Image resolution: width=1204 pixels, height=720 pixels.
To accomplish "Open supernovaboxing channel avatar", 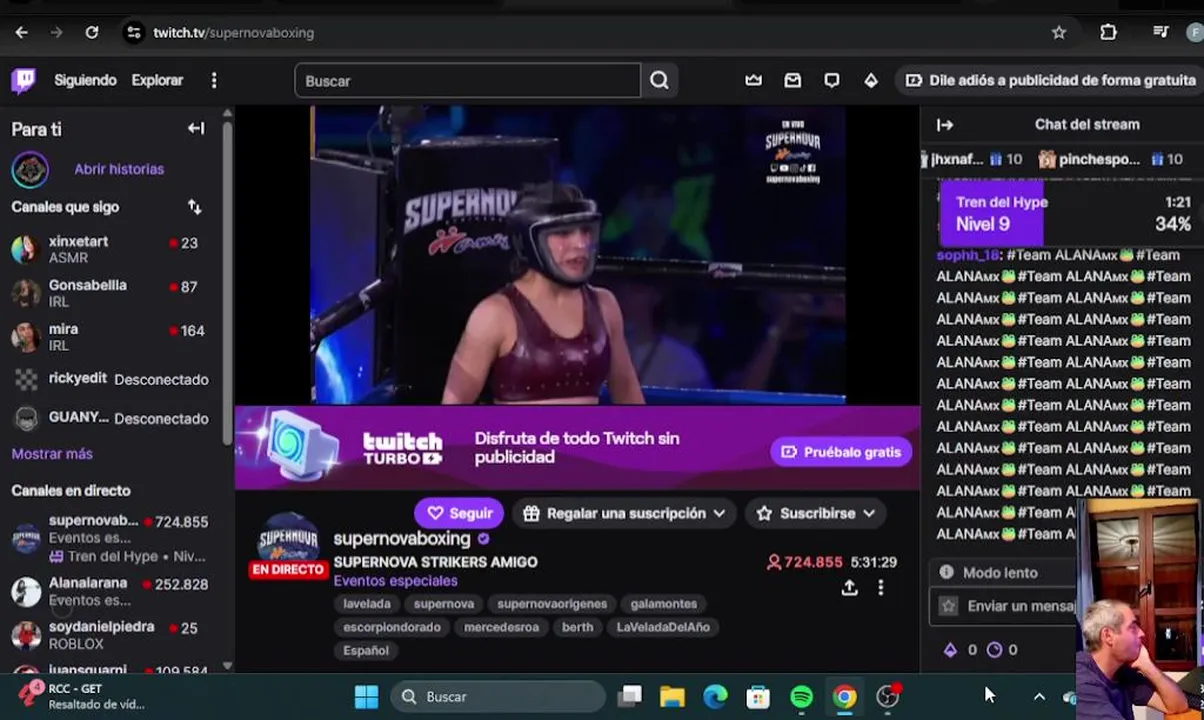I will 288,543.
